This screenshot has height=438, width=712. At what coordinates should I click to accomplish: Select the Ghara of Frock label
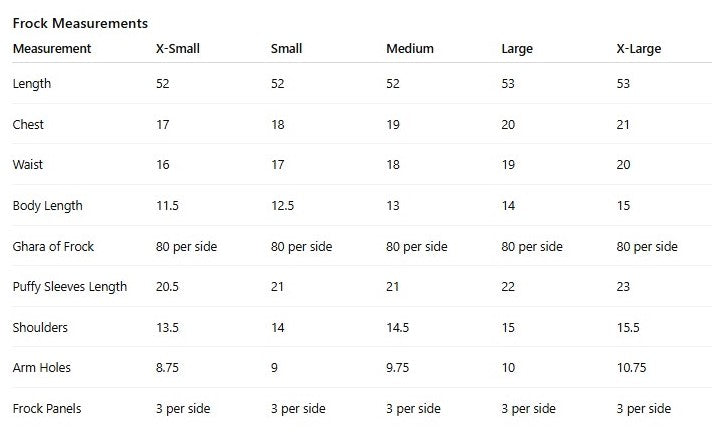coord(53,246)
